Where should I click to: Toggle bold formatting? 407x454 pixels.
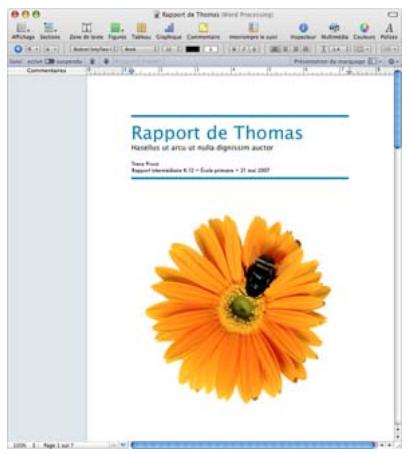click(x=234, y=49)
